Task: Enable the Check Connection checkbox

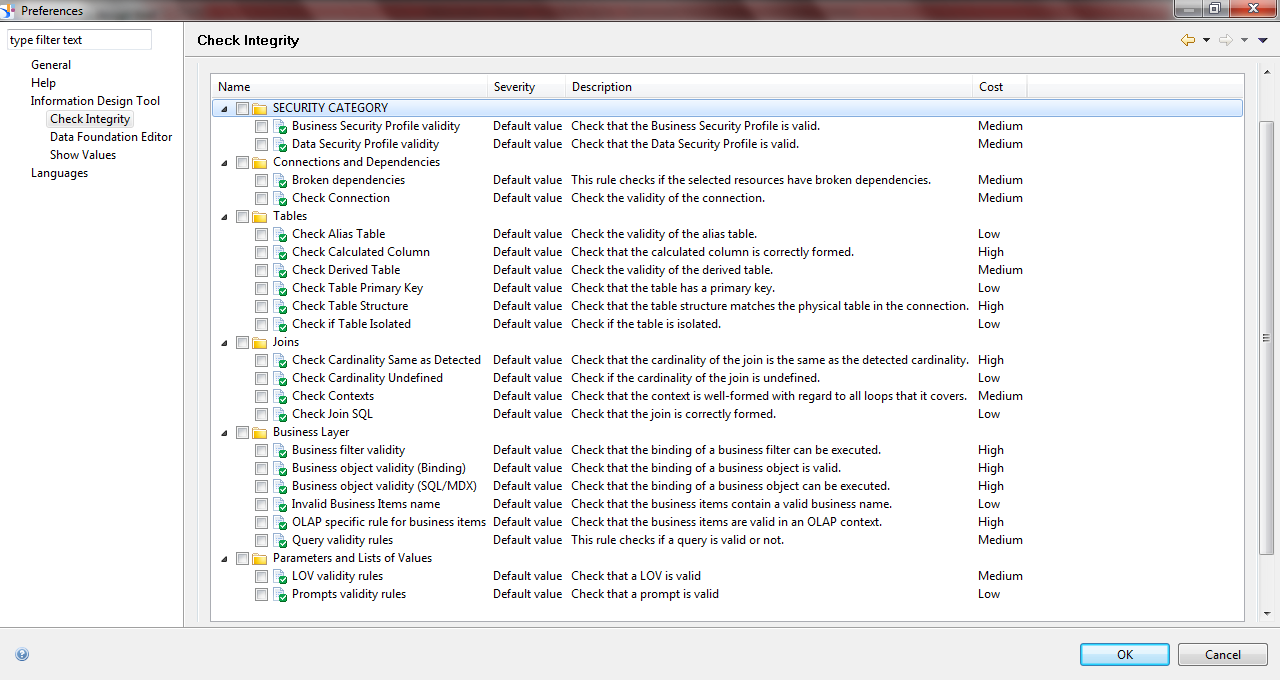Action: [x=261, y=198]
